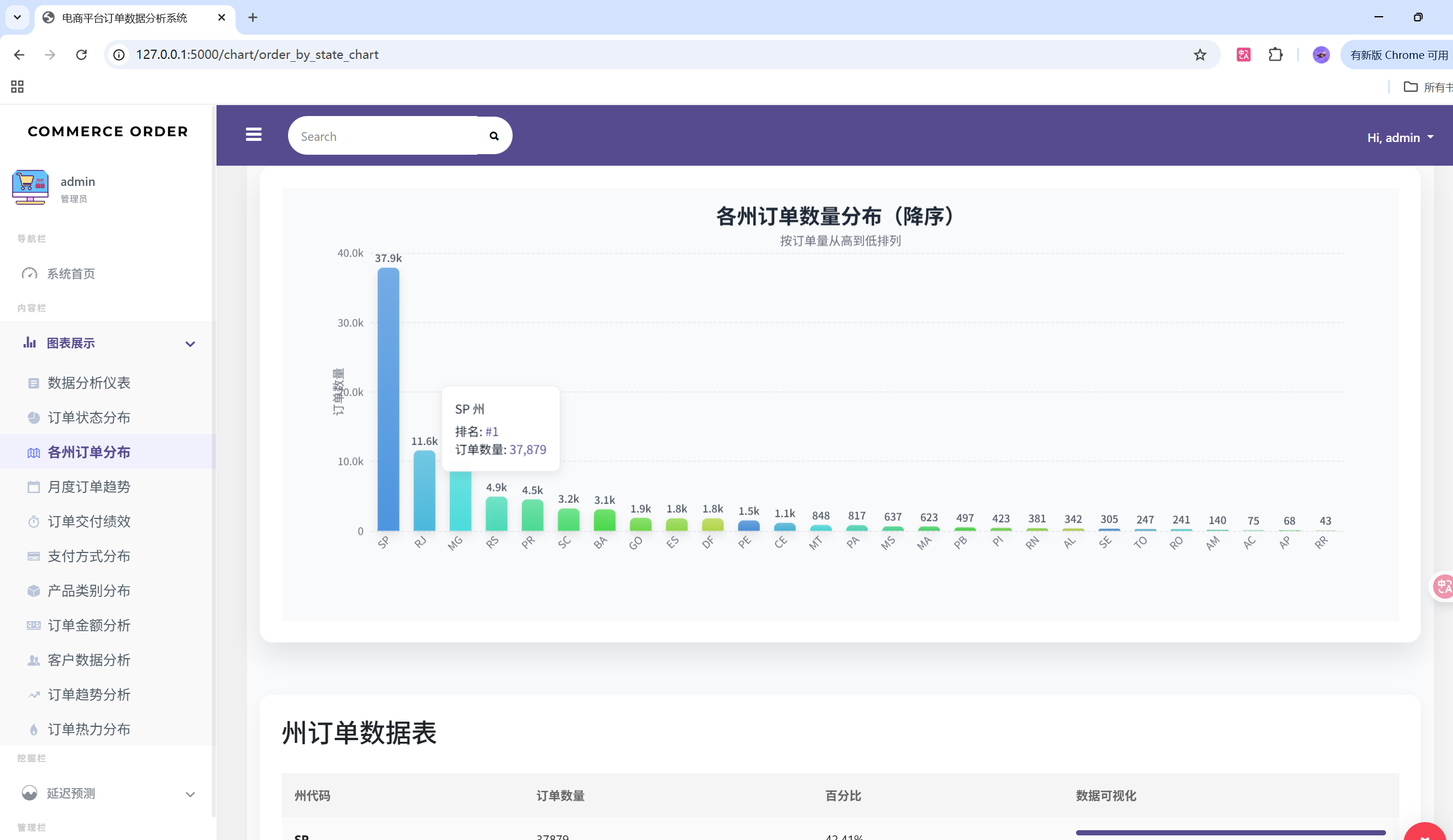Click the browser reload icon

click(81, 55)
